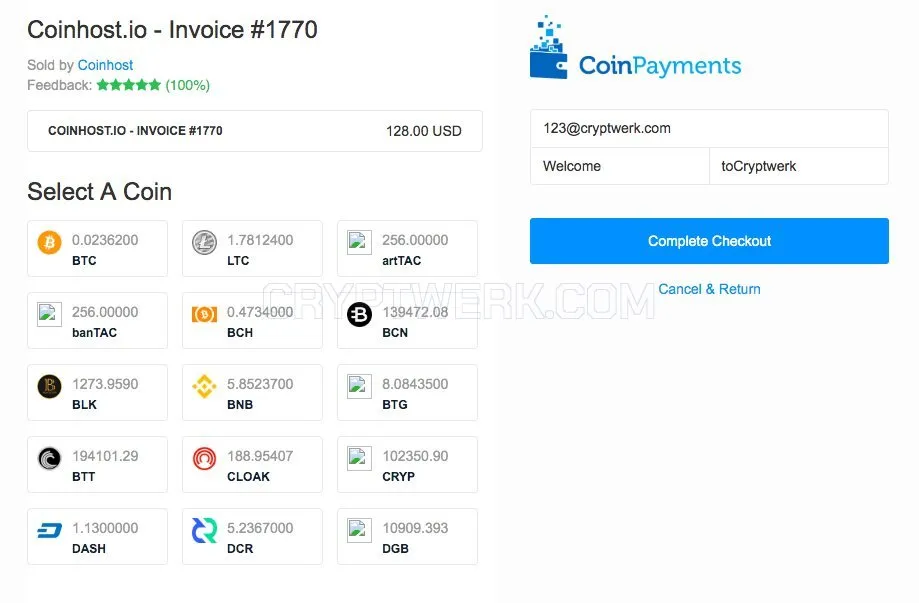Select the Decred DCR icon

click(x=205, y=531)
